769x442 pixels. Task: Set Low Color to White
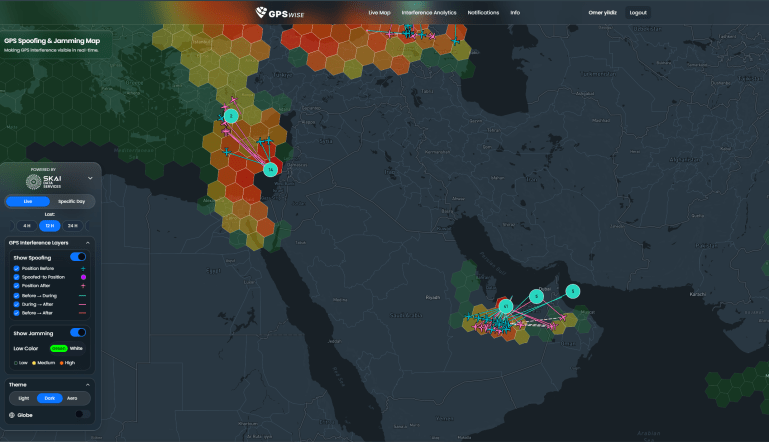76,348
